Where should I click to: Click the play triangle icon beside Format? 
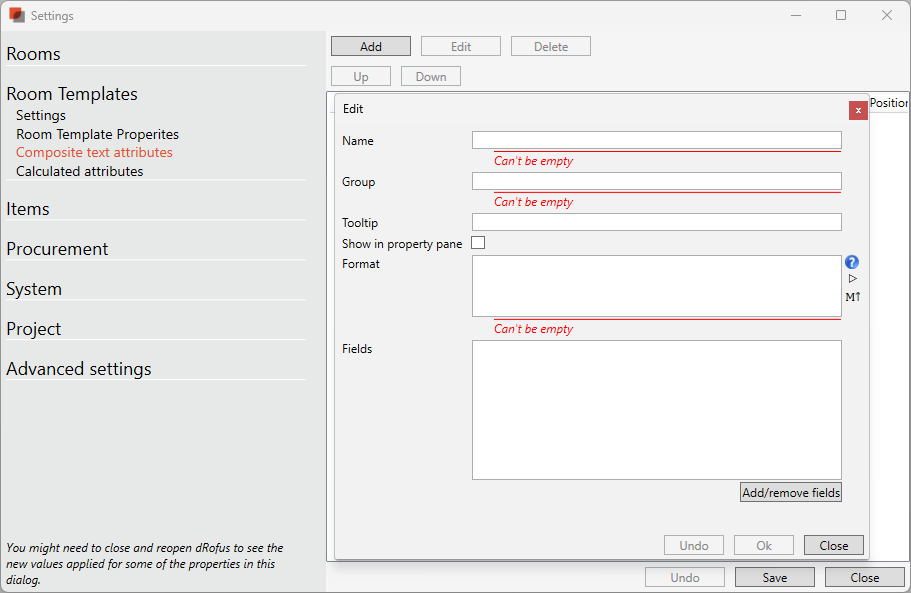(x=852, y=279)
